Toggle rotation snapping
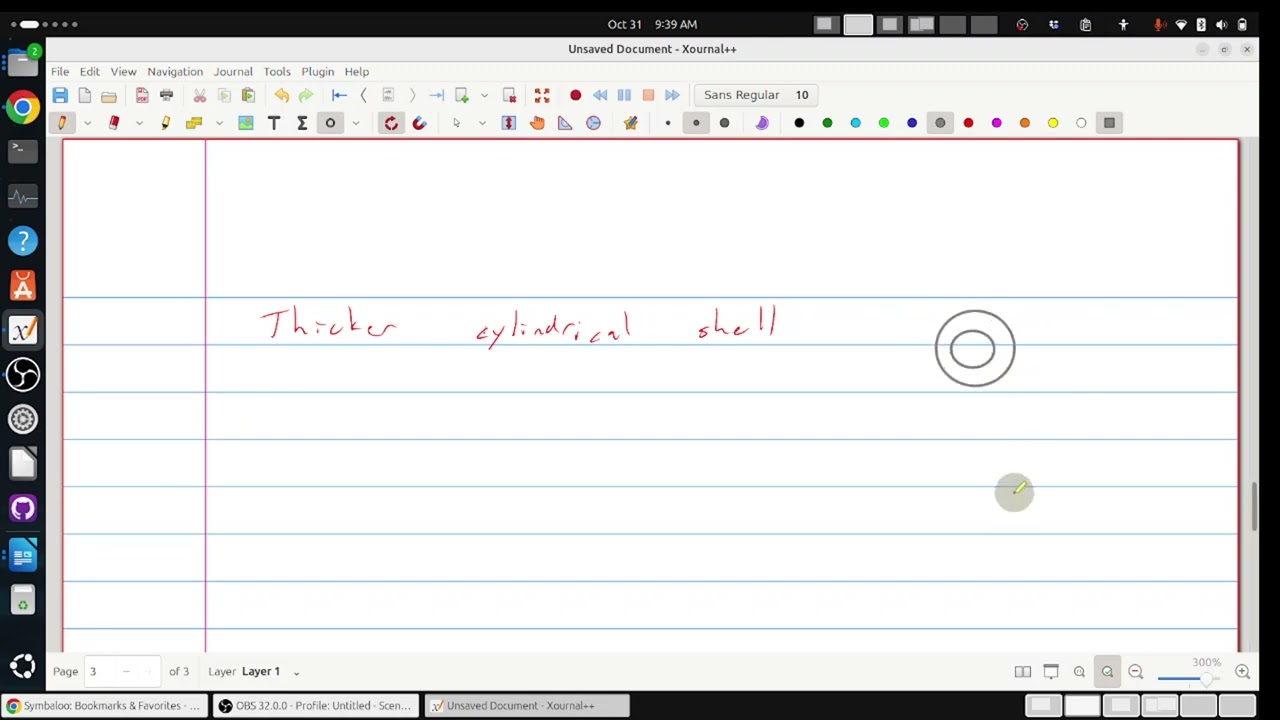 [x=391, y=123]
